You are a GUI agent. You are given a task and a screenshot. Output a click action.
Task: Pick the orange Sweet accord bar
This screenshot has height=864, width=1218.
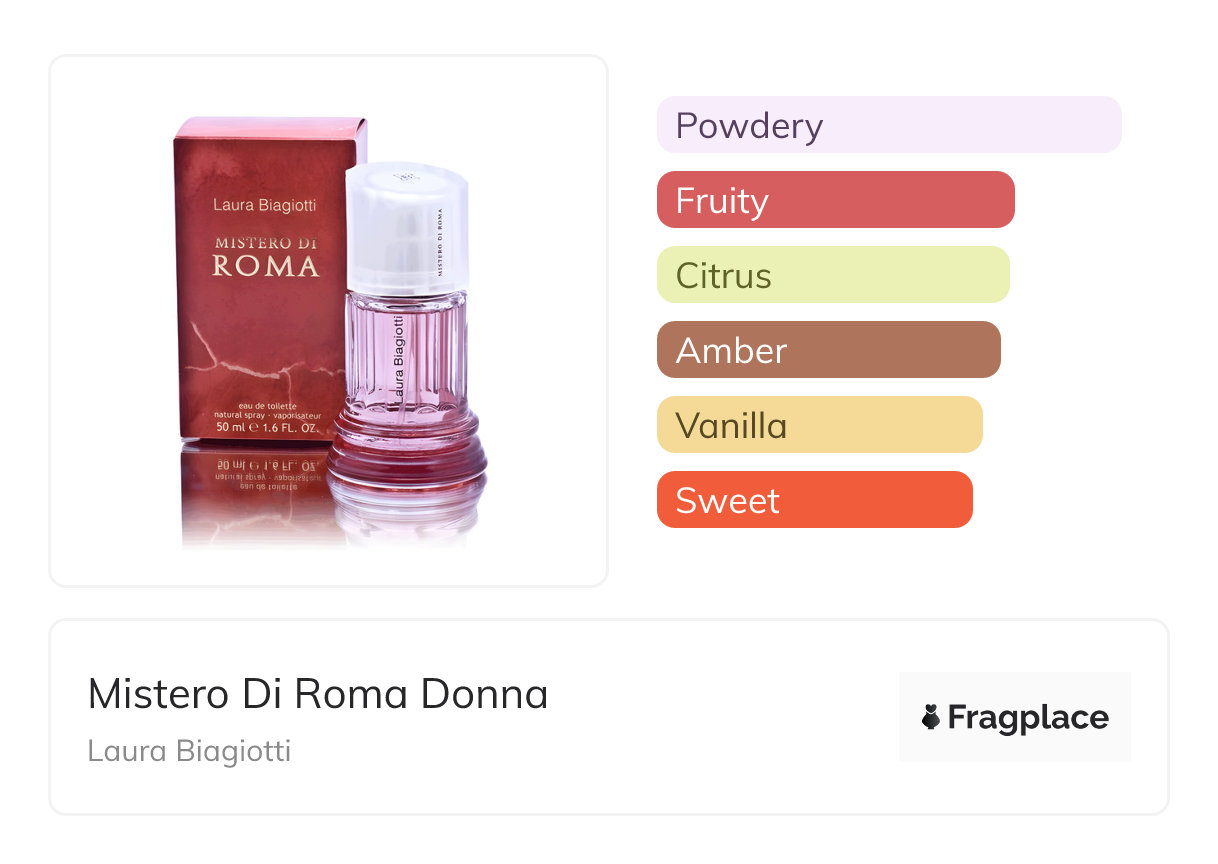click(x=814, y=500)
